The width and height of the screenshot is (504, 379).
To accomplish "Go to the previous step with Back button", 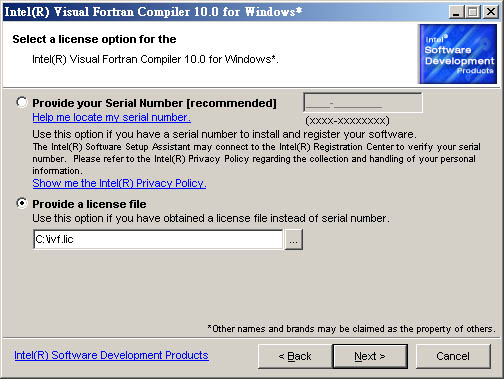I will 295,356.
